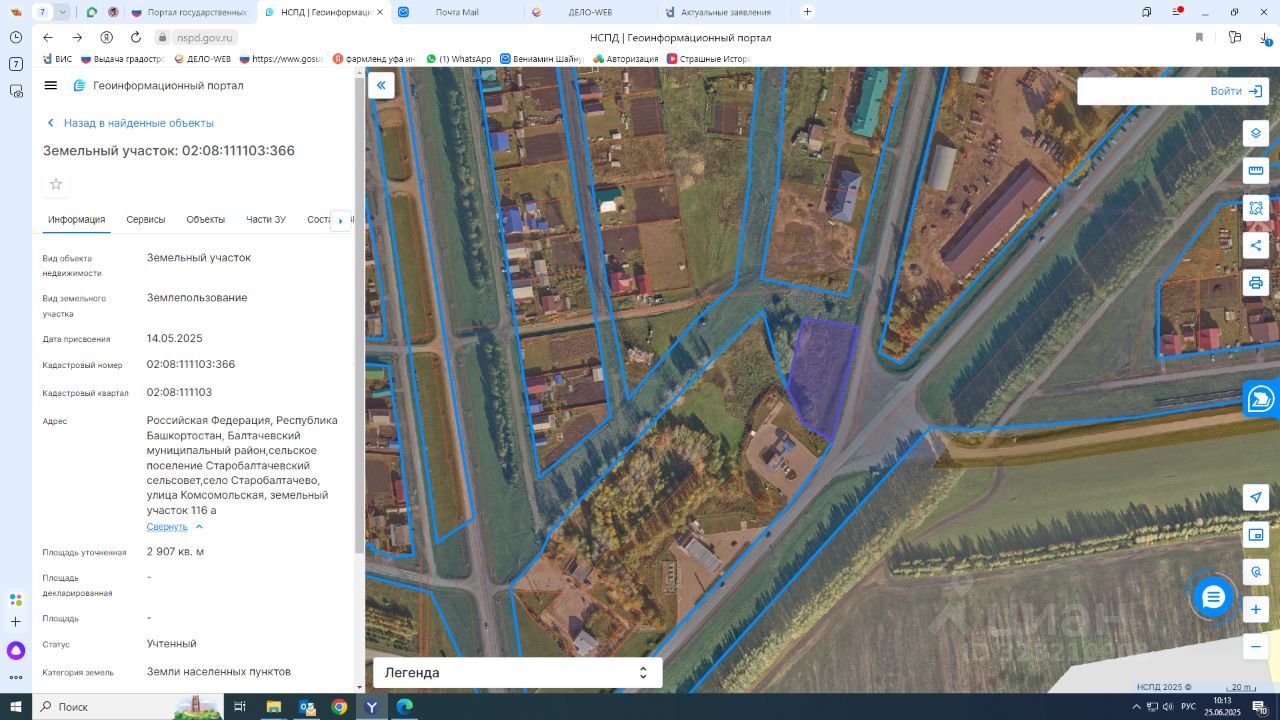Open the blue side helper widget
The image size is (1280, 720).
coord(1261,398)
